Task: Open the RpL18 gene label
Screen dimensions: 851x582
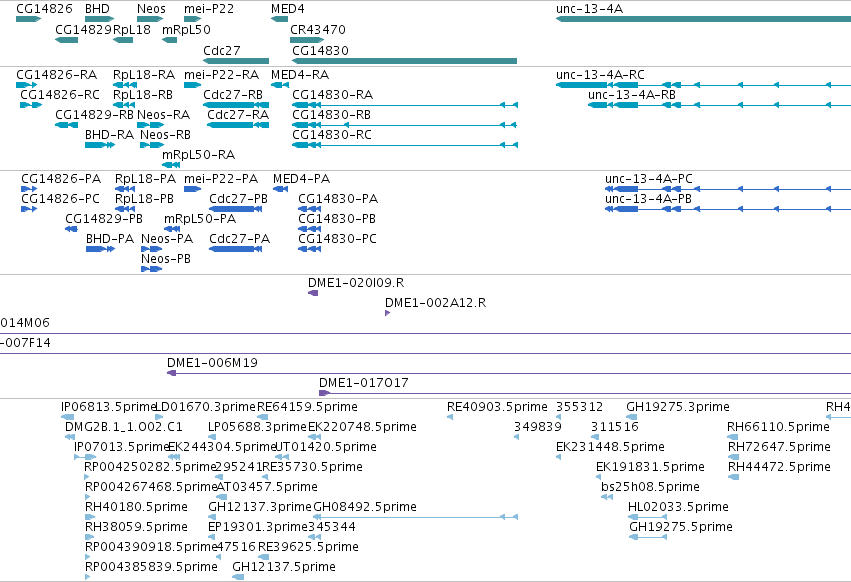Action: pos(132,30)
